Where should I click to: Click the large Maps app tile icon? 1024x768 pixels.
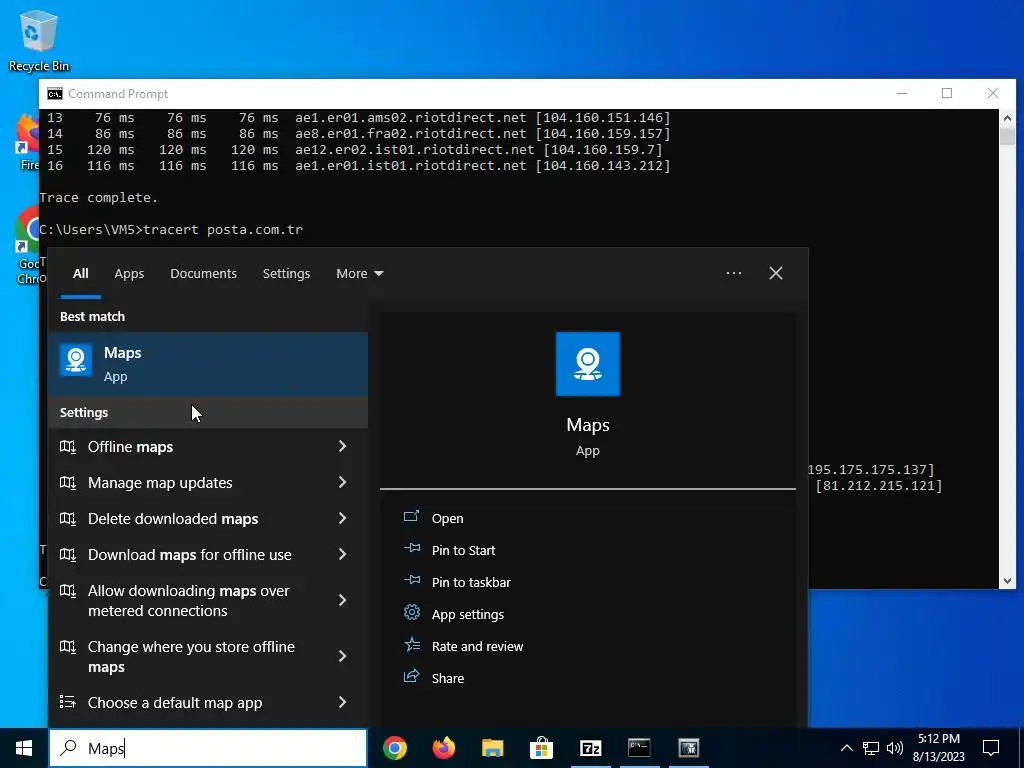pyautogui.click(x=588, y=364)
